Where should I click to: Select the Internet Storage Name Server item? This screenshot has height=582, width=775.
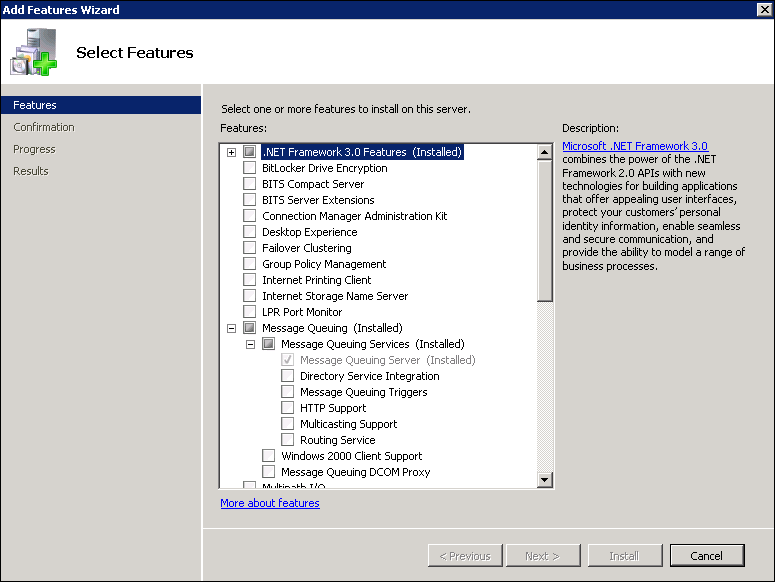335,296
